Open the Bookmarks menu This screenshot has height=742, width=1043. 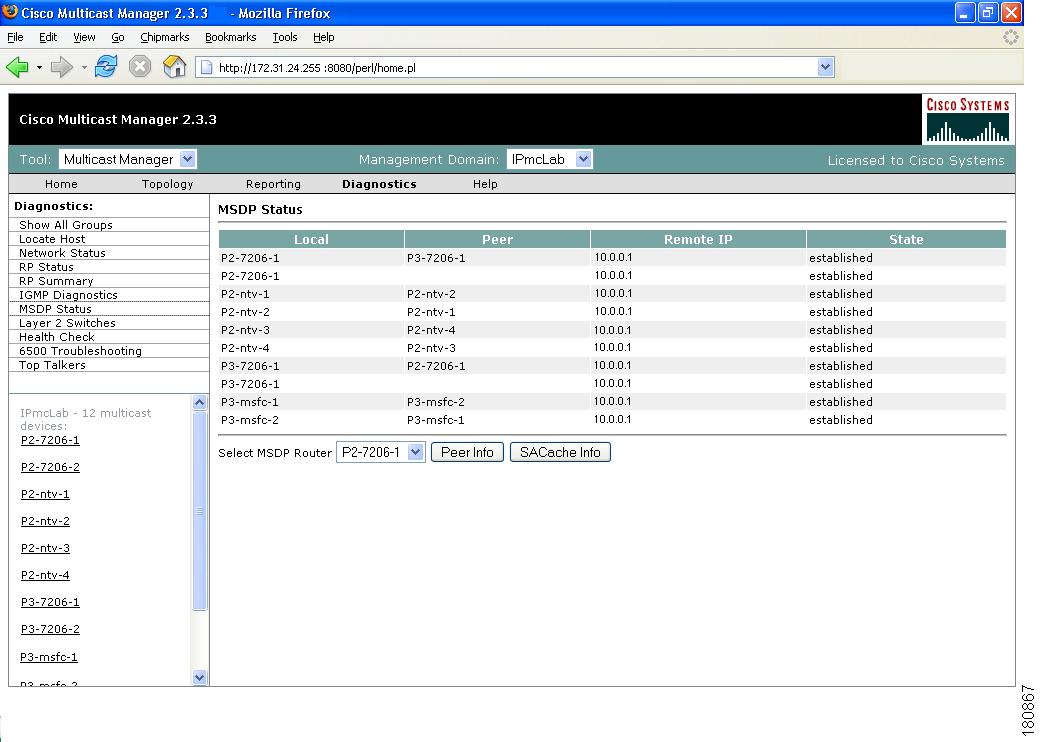pyautogui.click(x=230, y=37)
